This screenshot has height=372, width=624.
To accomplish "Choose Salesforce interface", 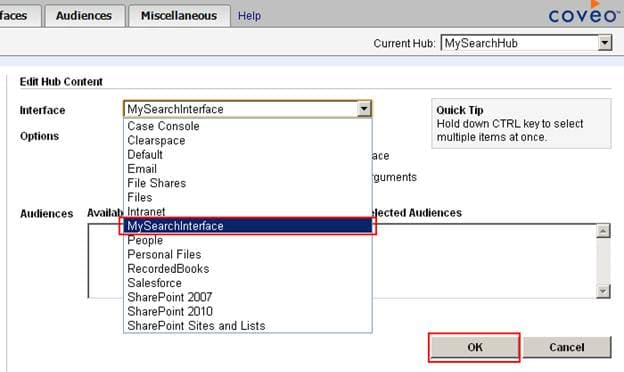I will [248, 283].
